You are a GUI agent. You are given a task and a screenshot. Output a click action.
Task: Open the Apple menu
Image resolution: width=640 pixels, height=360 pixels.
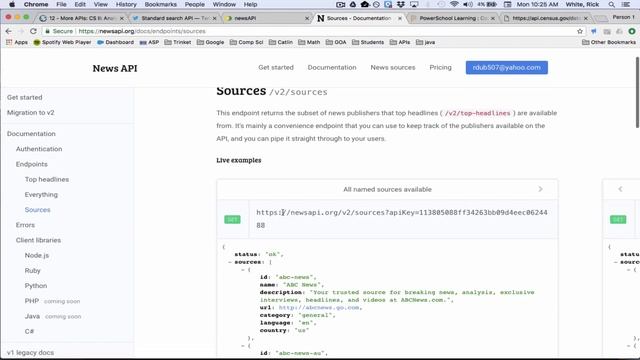[x=12, y=4]
